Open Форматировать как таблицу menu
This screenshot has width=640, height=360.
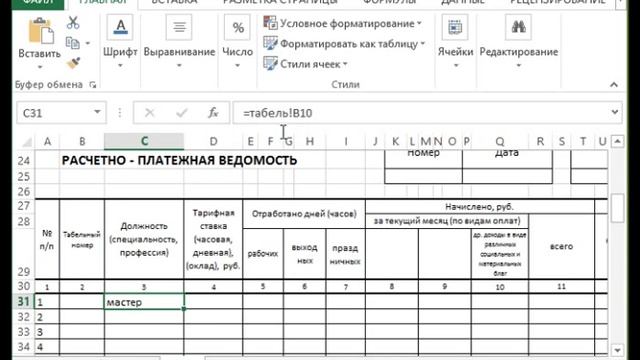344,43
